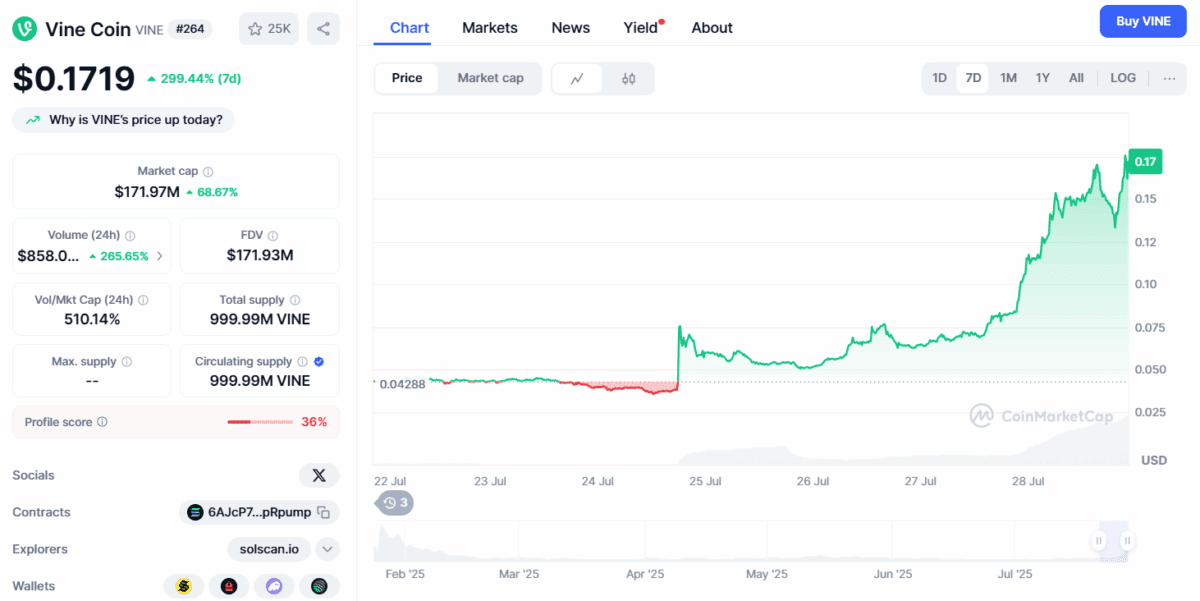Image resolution: width=1200 pixels, height=601 pixels.
Task: Click the $171.97M market cap value
Action: coord(147,192)
